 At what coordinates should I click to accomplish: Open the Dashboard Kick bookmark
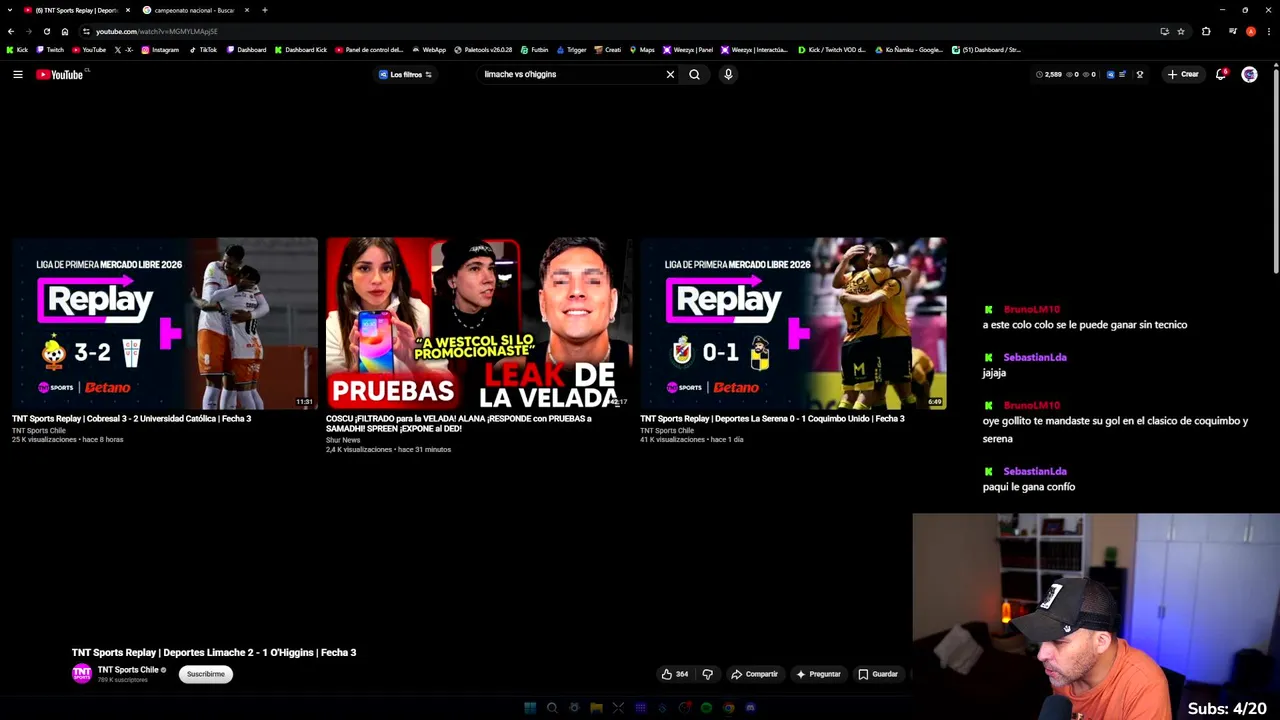[x=300, y=49]
